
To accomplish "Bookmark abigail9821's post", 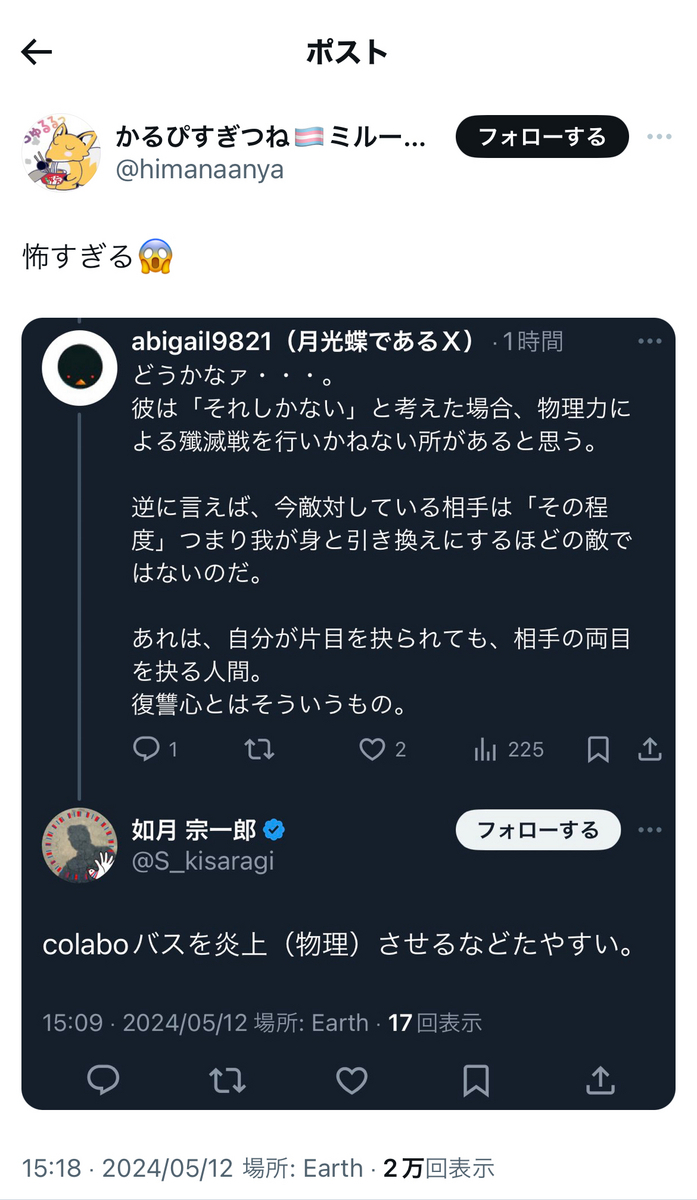I will tap(598, 749).
